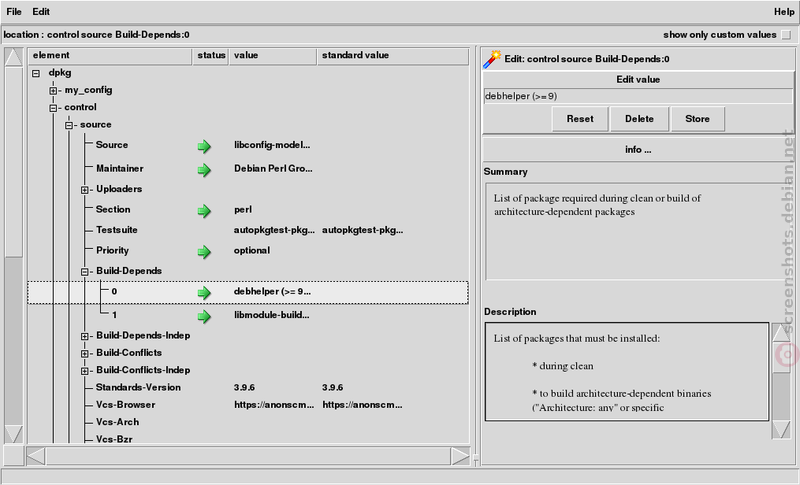800x485 pixels.
Task: Click the debhelper edit value field
Action: coord(638,96)
